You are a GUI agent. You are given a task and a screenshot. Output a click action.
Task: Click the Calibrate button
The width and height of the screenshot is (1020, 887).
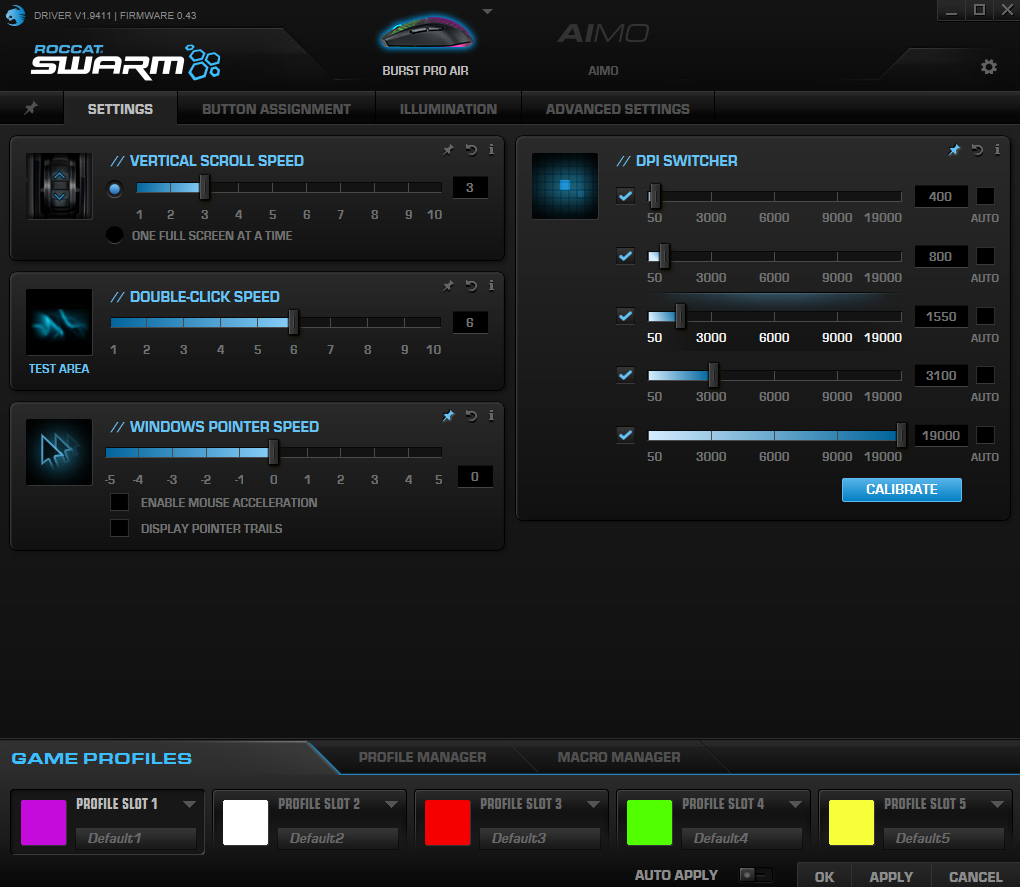902,490
